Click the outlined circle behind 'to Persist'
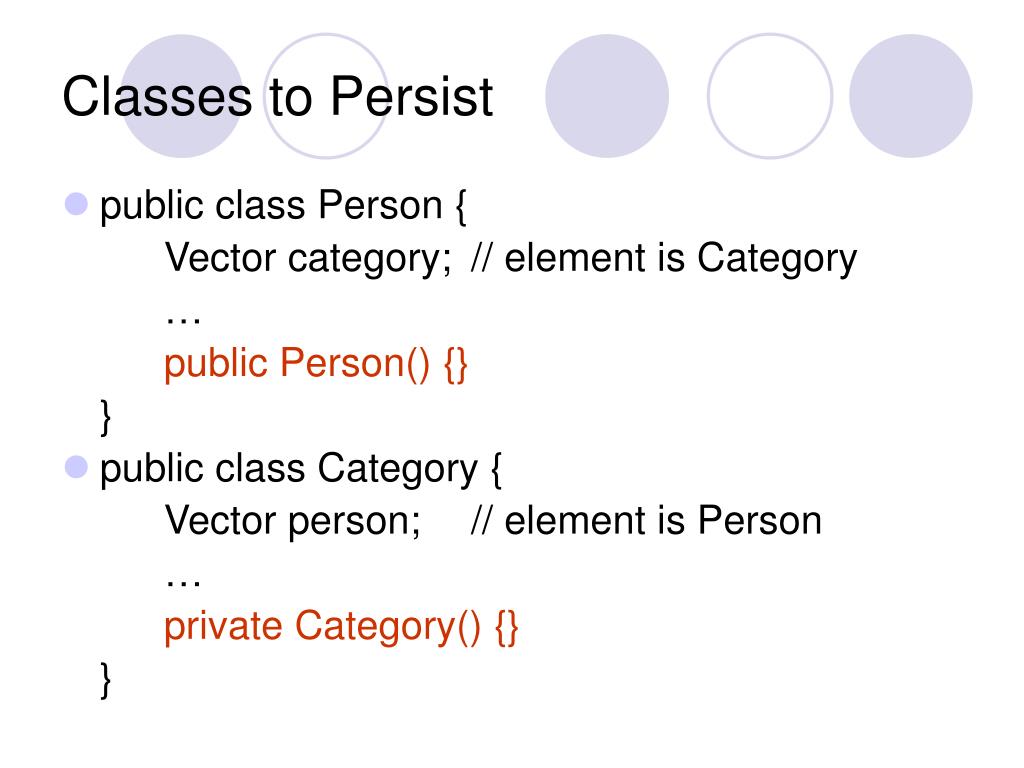Image resolution: width=1024 pixels, height=768 pixels. click(x=326, y=96)
